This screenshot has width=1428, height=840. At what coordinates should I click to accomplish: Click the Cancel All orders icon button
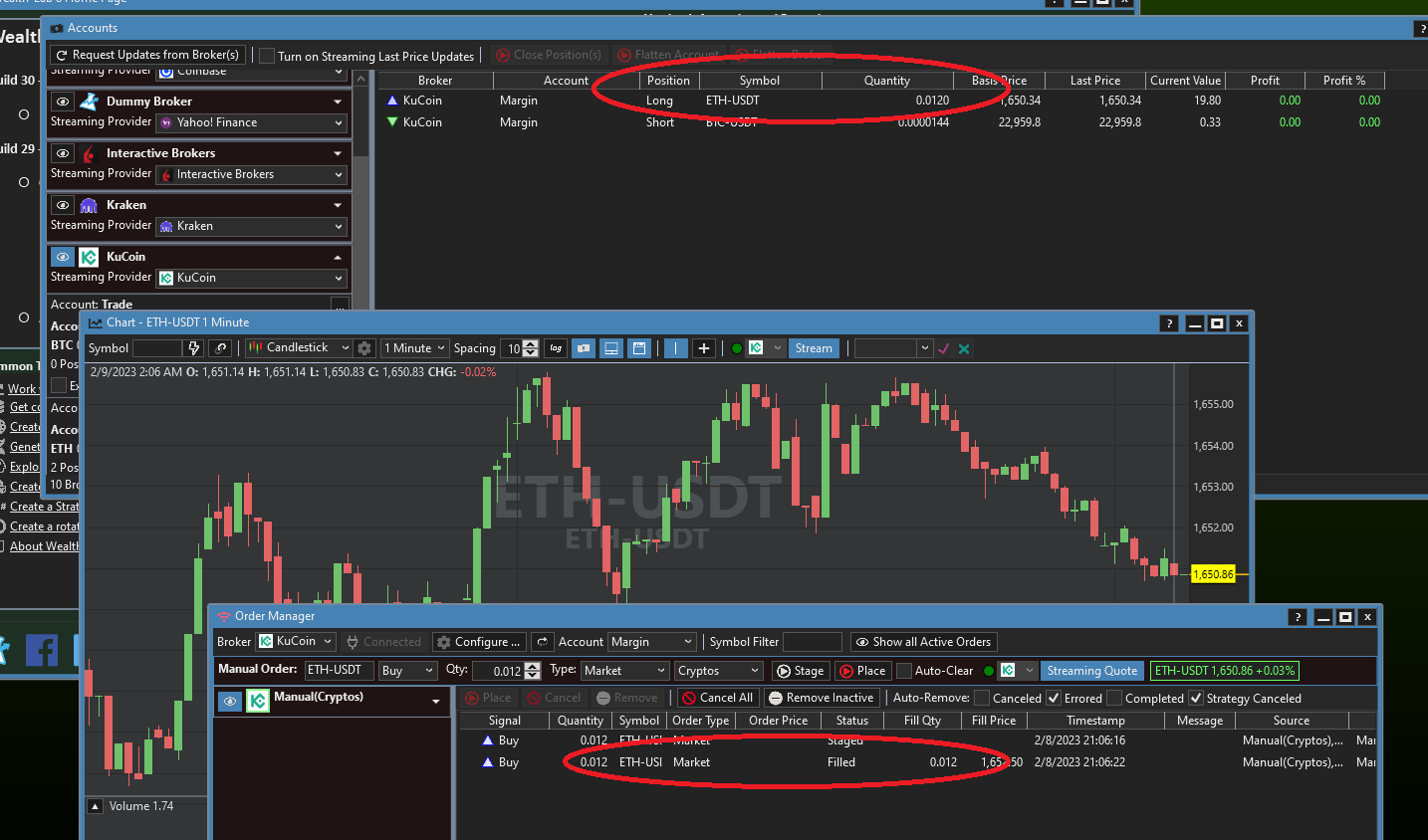pyautogui.click(x=717, y=698)
